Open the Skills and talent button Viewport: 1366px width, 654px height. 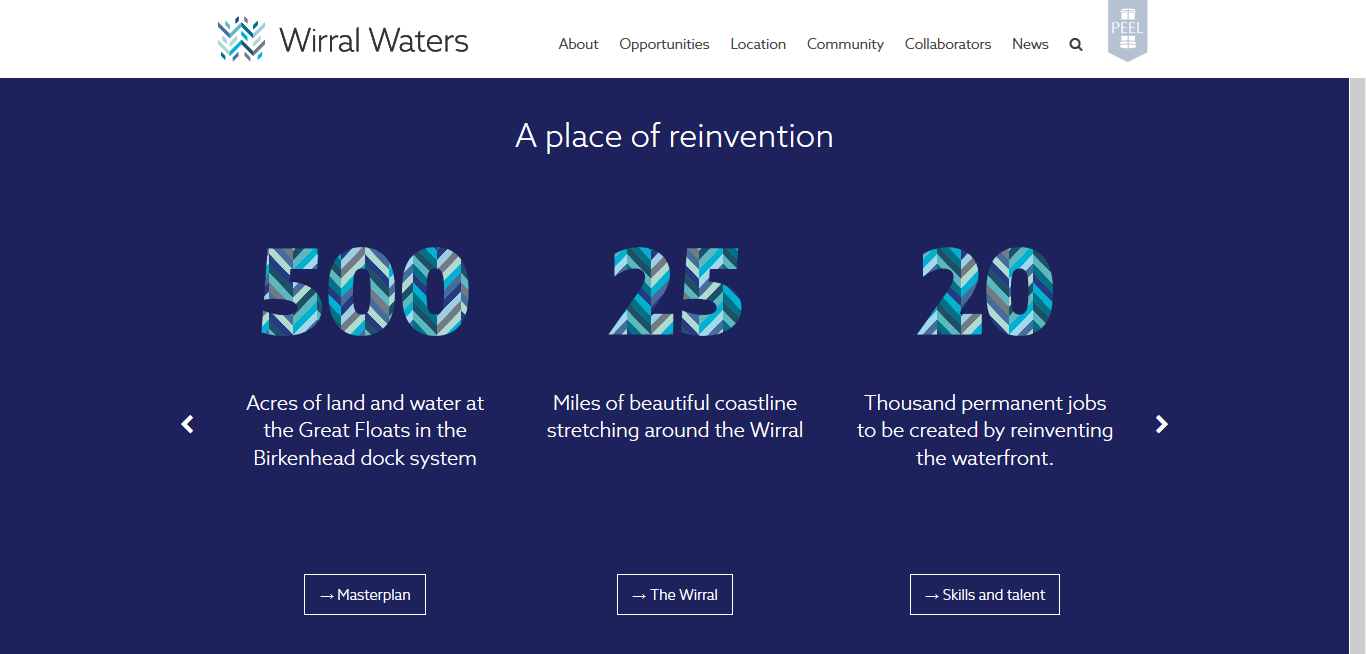tap(985, 595)
